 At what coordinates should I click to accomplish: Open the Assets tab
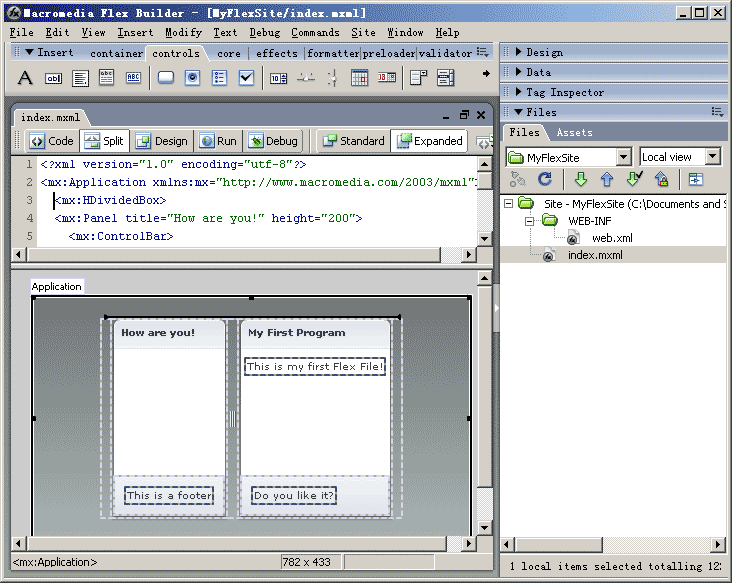click(574, 133)
